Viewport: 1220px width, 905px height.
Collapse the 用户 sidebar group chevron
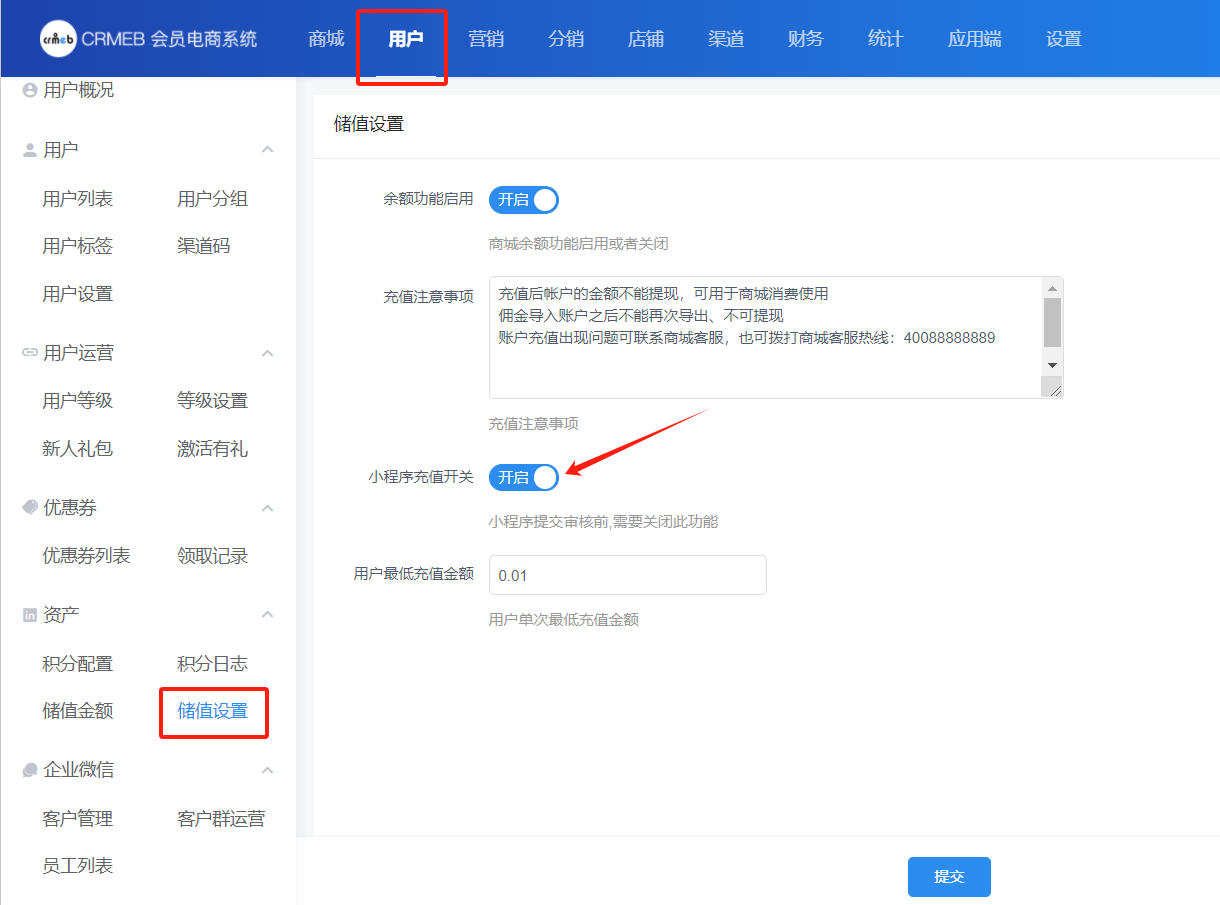click(267, 150)
